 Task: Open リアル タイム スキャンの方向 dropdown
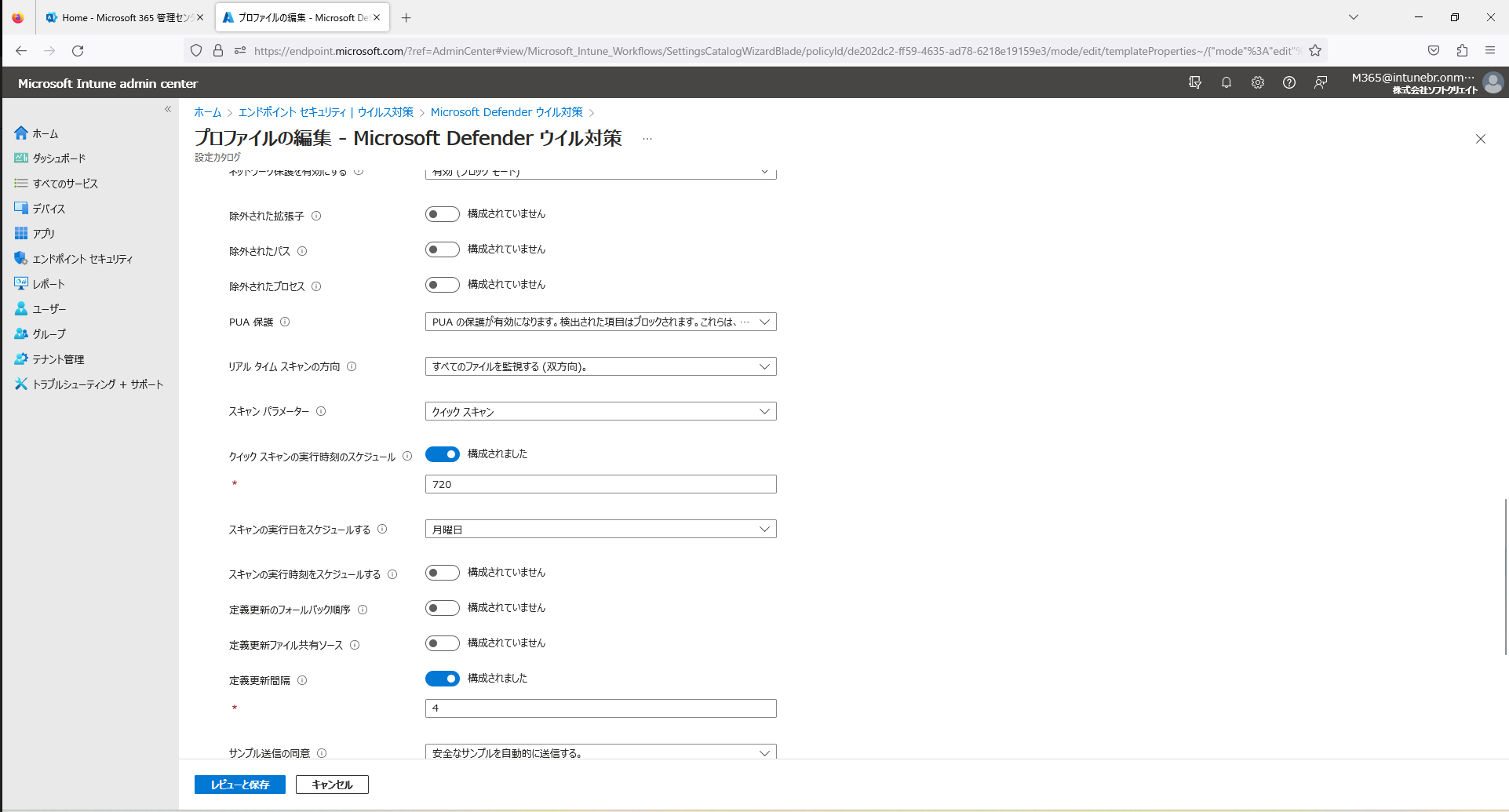[601, 366]
